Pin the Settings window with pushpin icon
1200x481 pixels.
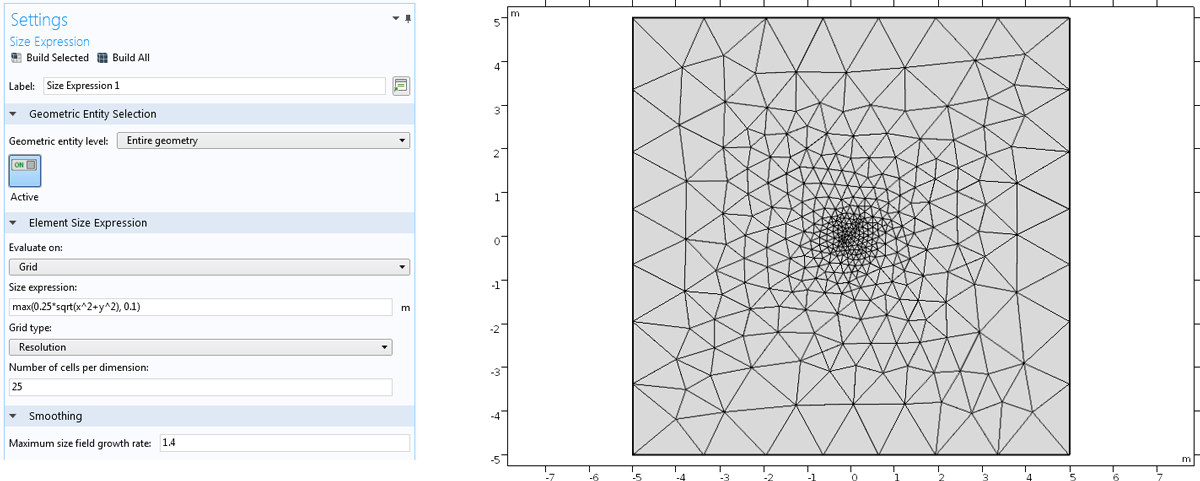click(408, 19)
